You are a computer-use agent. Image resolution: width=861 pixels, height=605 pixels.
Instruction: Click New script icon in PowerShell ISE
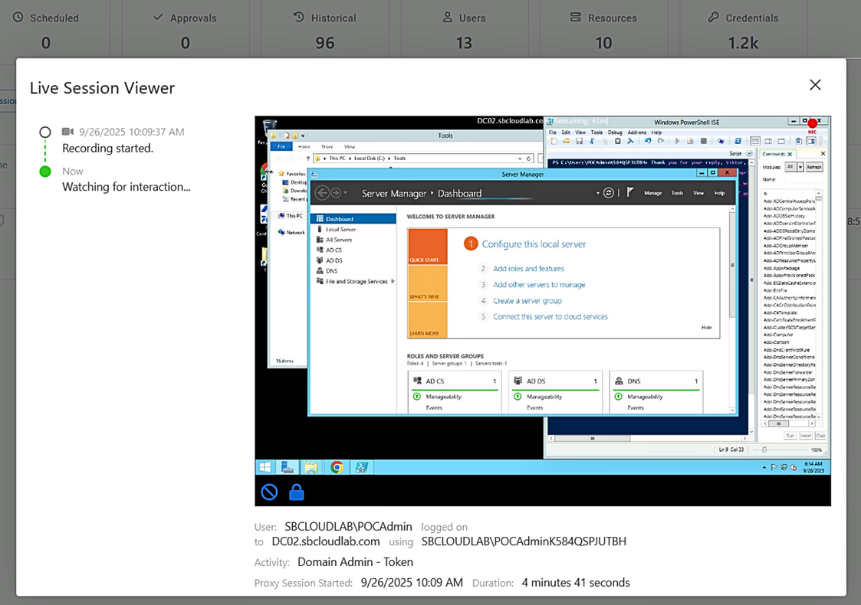[x=554, y=141]
